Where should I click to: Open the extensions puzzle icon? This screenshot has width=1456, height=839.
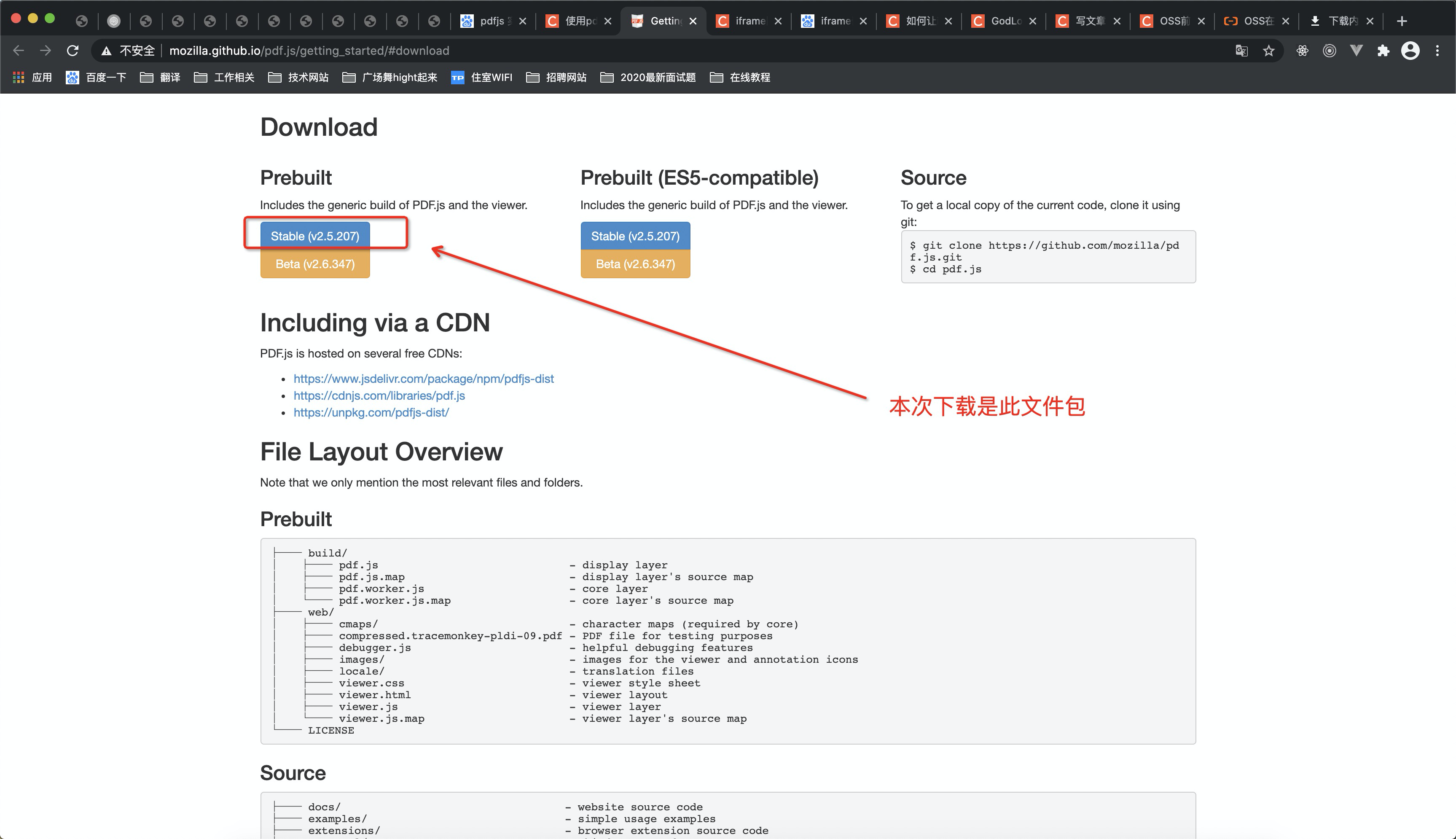[x=1383, y=51]
